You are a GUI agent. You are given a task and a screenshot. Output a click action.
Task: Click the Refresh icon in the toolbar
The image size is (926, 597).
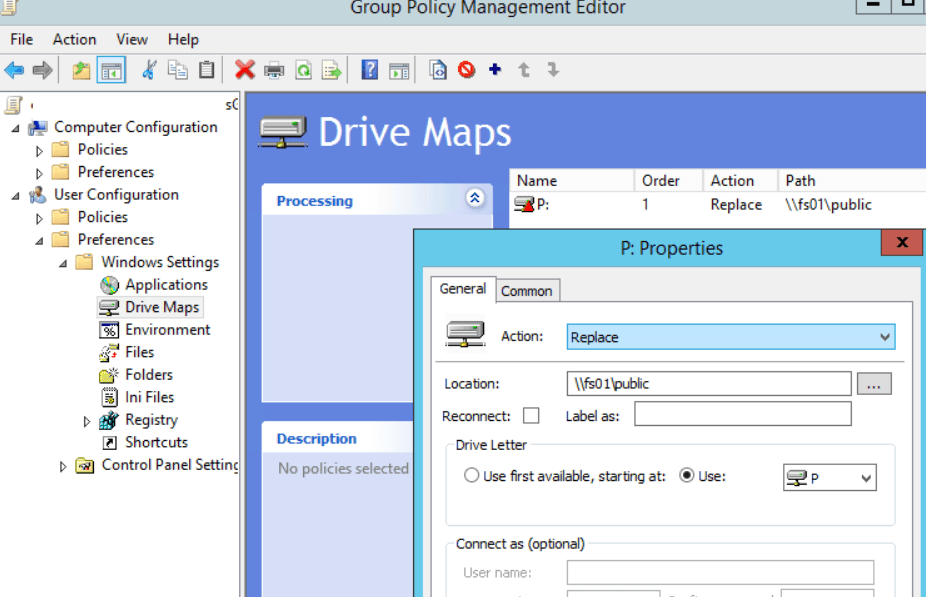[x=304, y=70]
